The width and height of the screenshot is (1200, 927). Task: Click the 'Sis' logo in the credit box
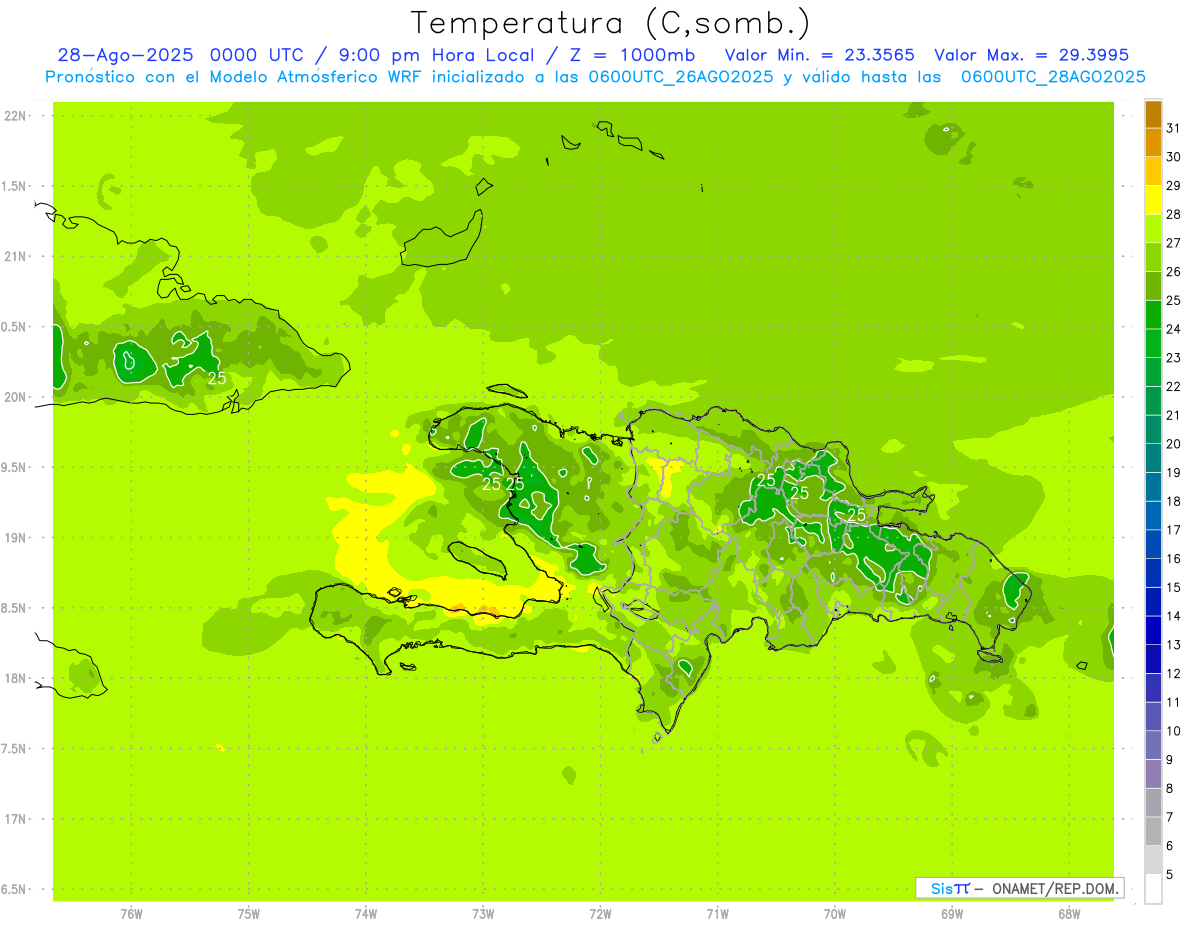click(942, 888)
